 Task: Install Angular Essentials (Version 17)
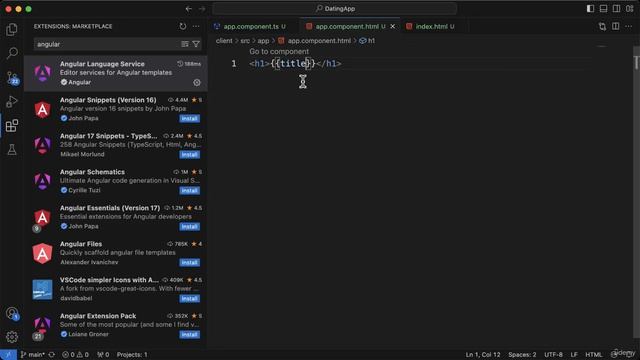pyautogui.click(x=189, y=227)
